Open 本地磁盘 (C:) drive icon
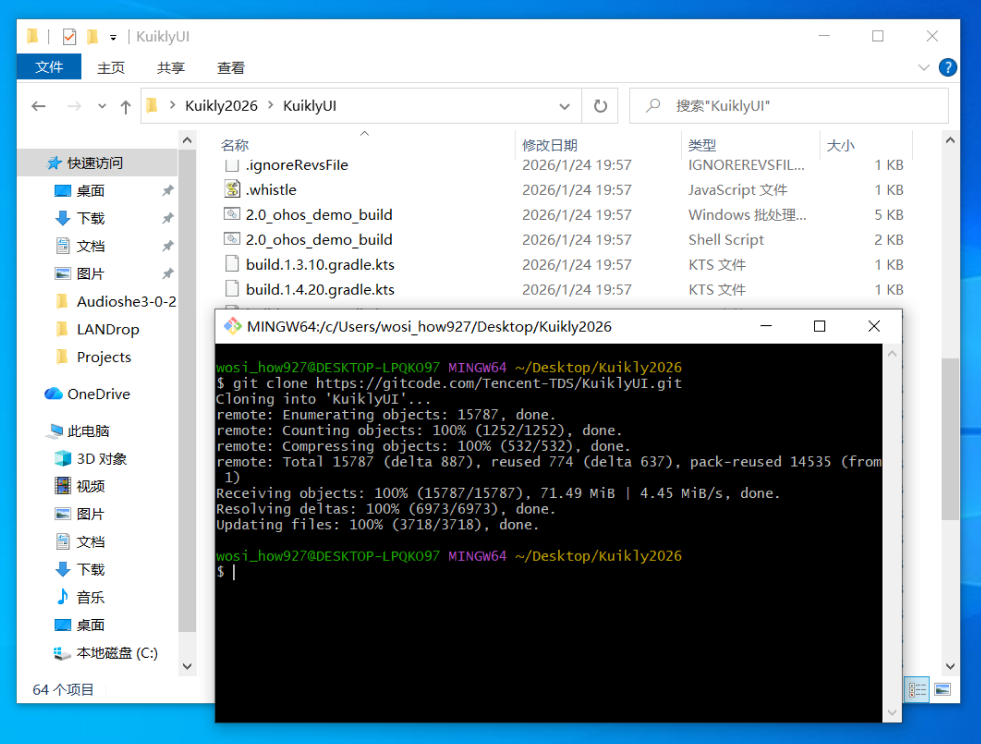This screenshot has height=744, width=981. [x=62, y=653]
